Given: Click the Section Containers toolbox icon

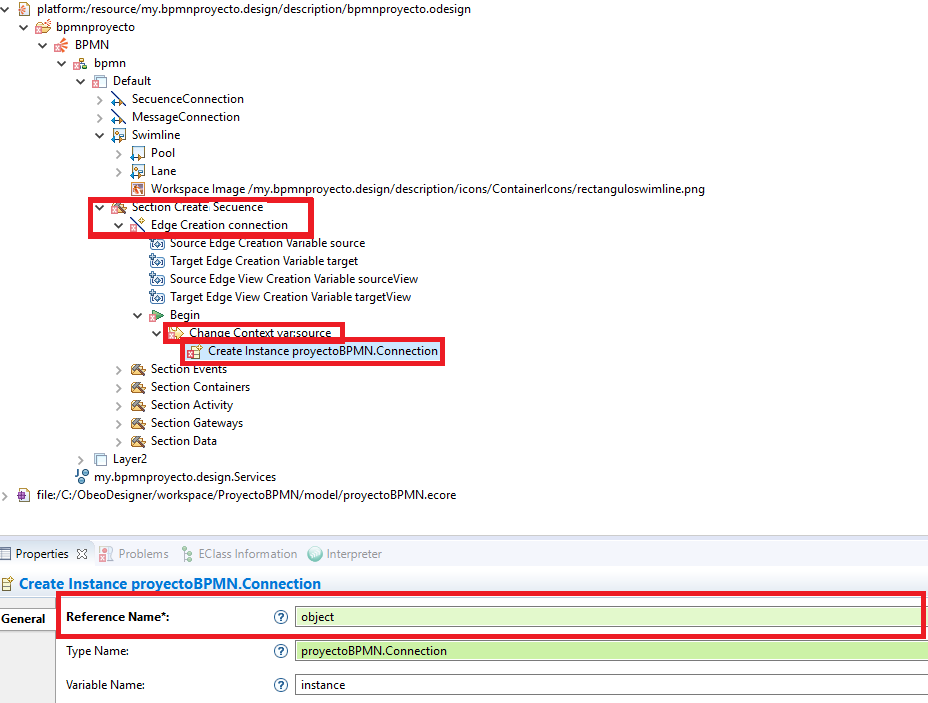Looking at the screenshot, I should (138, 387).
